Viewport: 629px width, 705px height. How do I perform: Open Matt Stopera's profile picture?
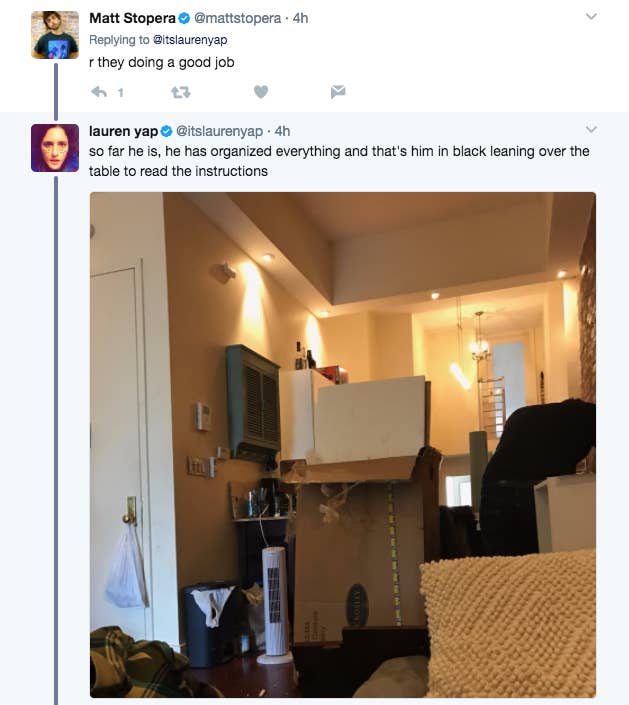coord(55,35)
